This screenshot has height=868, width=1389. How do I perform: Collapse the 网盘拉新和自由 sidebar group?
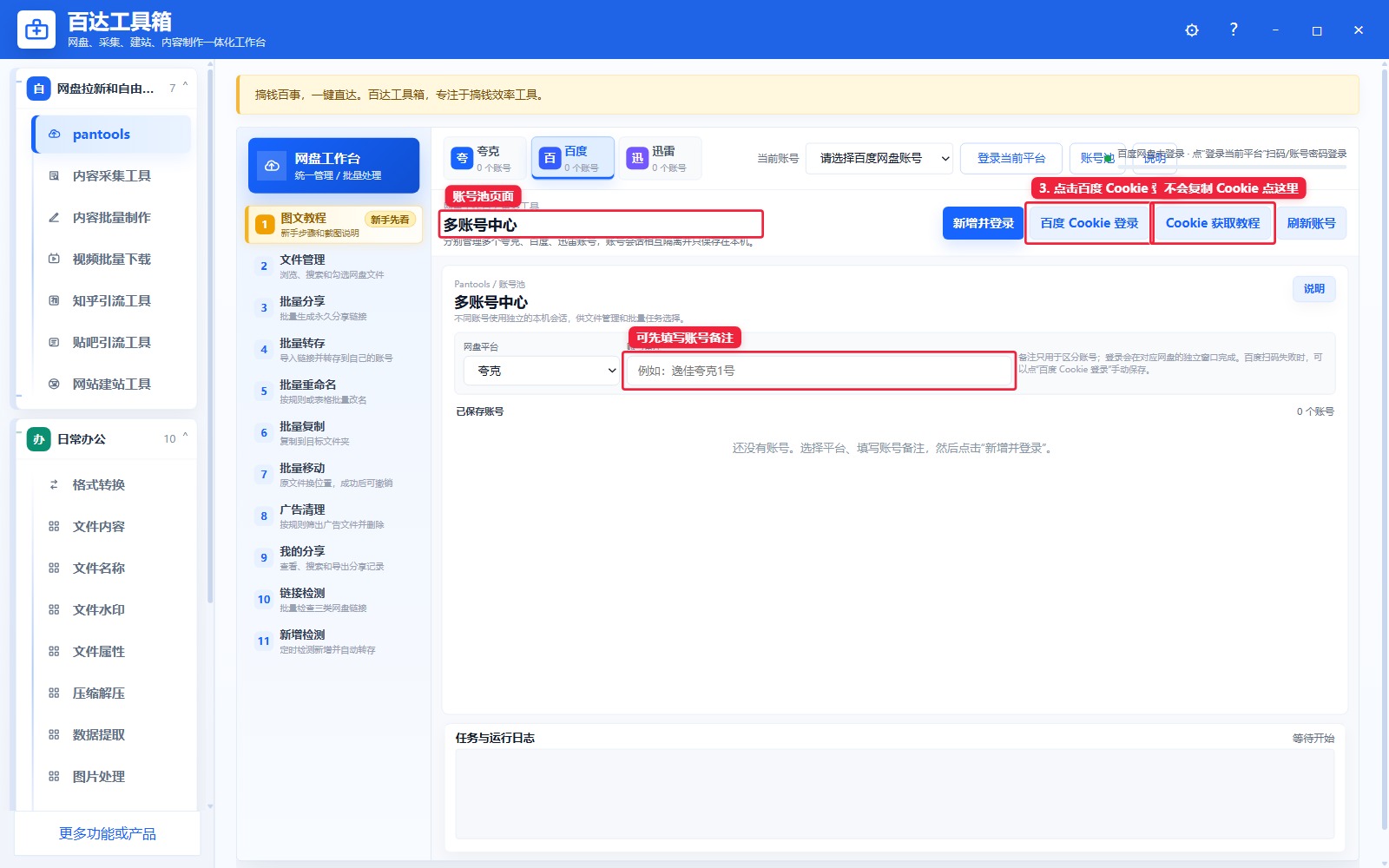(185, 85)
